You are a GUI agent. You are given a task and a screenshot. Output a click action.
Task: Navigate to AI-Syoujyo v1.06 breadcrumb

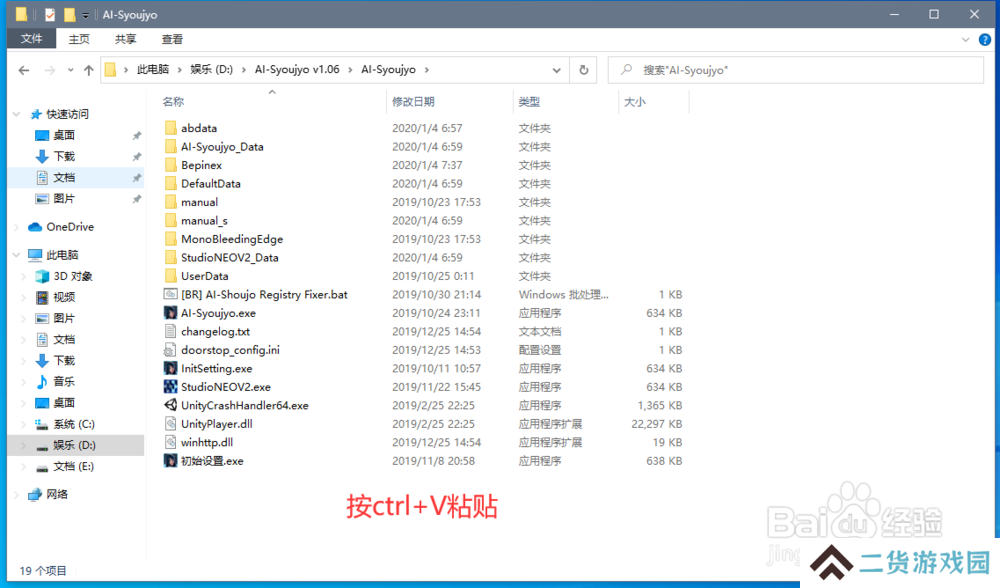(297, 70)
